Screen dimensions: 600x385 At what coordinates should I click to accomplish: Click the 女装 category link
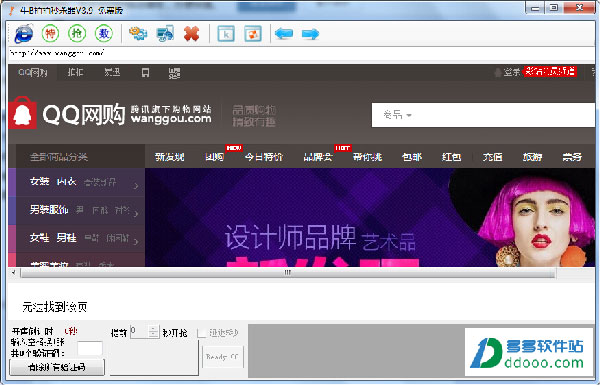40,181
